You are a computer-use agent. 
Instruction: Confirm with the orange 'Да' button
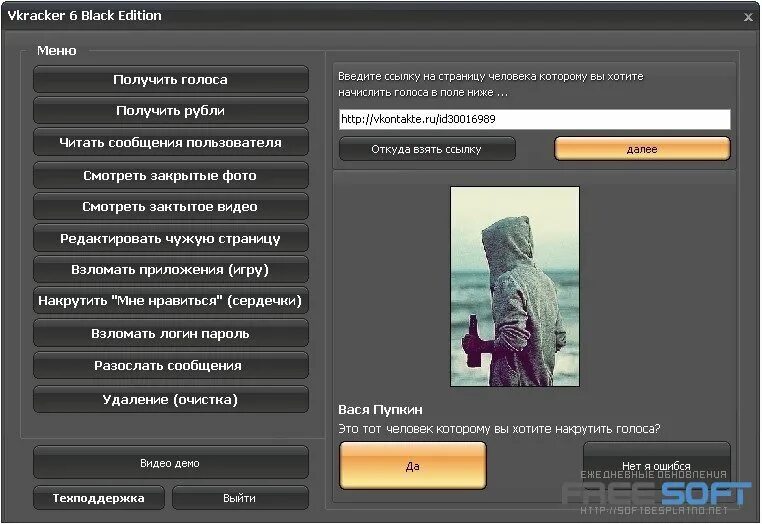[413, 466]
